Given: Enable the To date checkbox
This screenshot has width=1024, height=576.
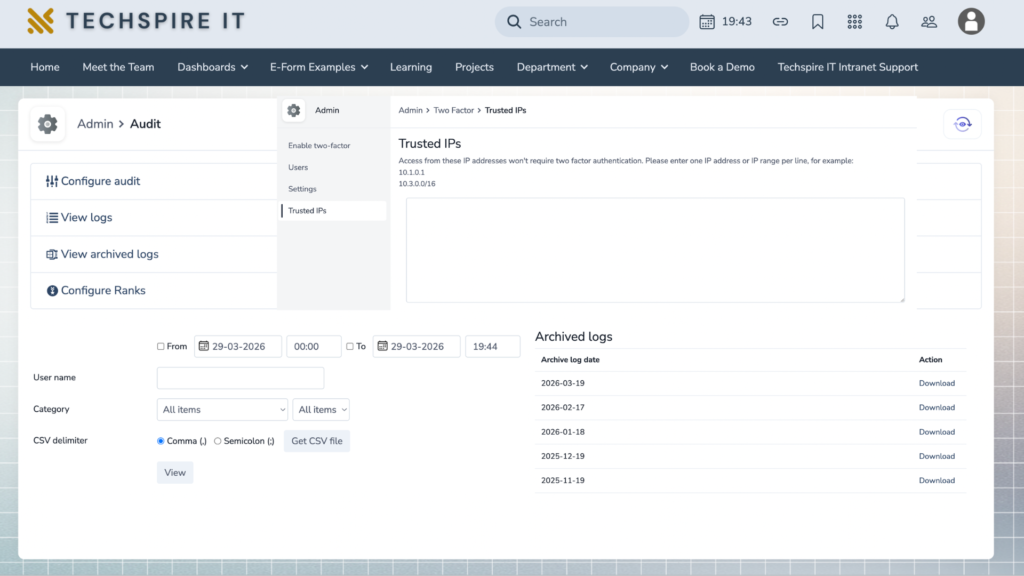Looking at the screenshot, I should click(350, 347).
